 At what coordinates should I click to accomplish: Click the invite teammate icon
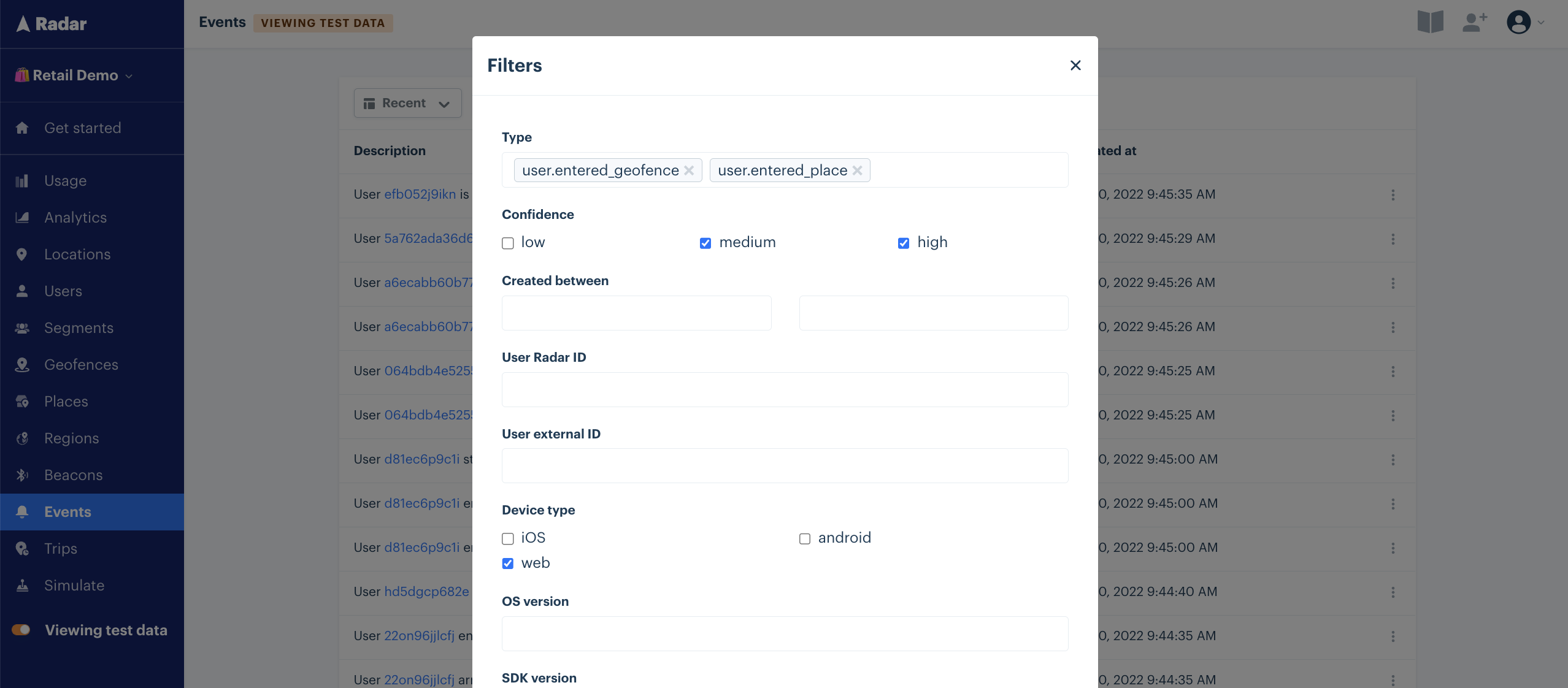1474,23
